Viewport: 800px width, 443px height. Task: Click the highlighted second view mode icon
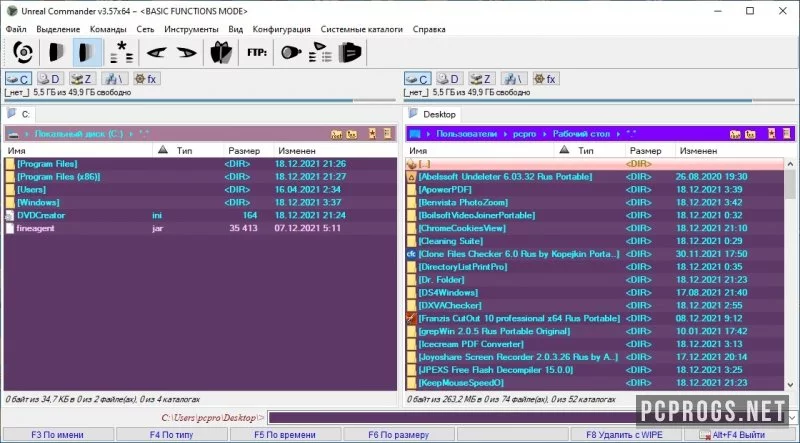[x=87, y=52]
